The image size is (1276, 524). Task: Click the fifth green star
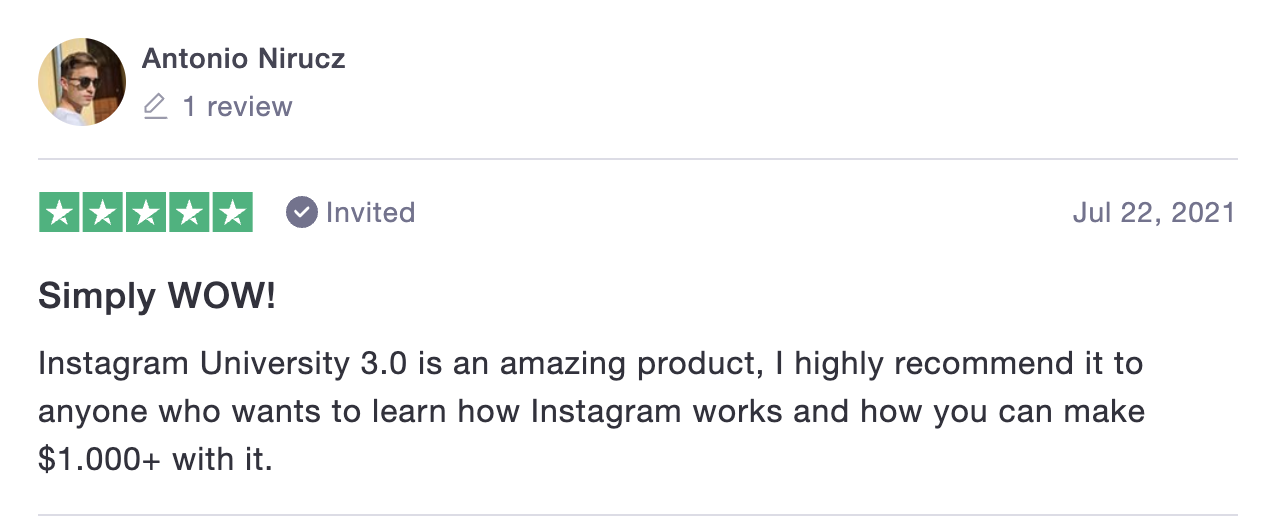point(232,212)
